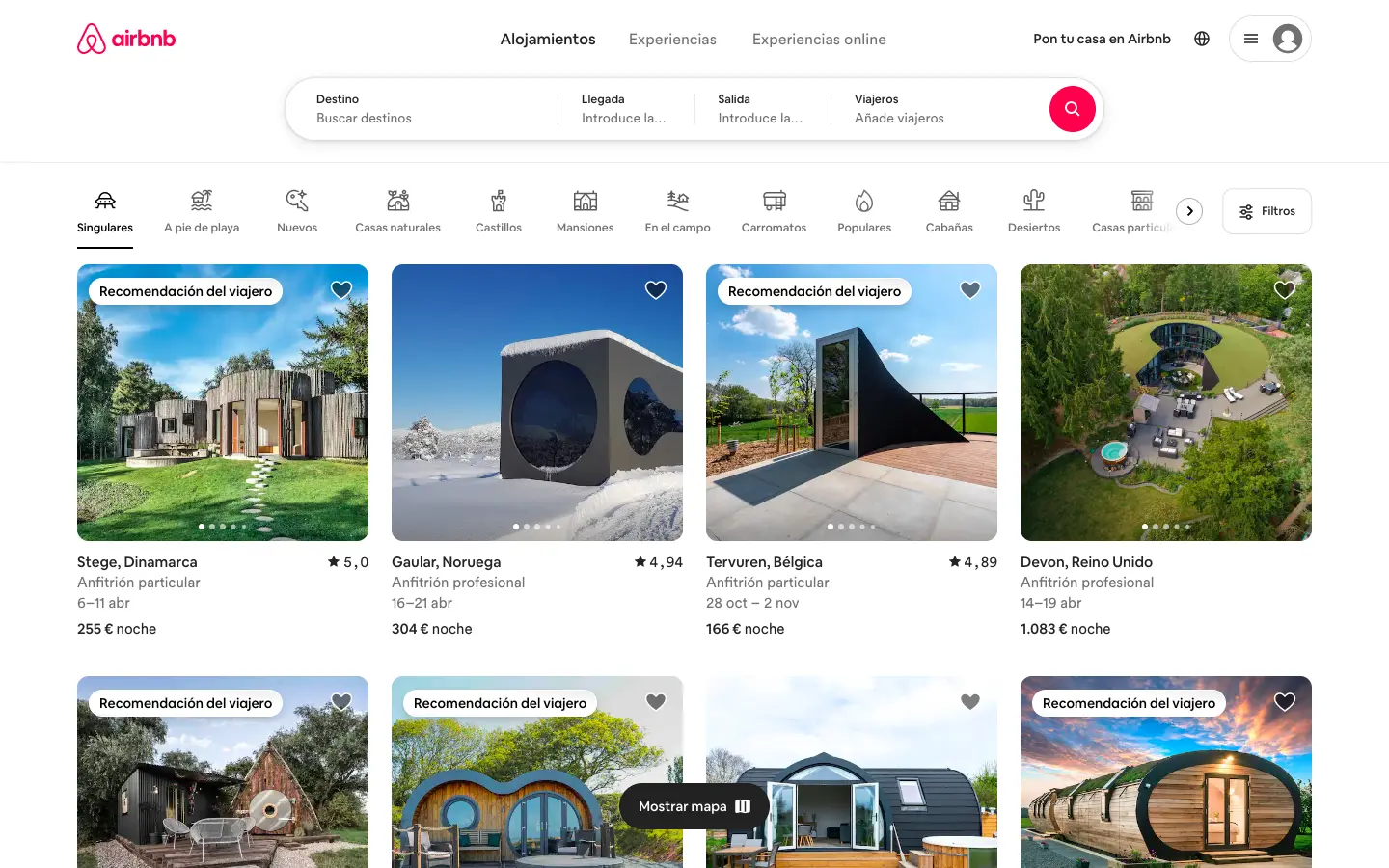Open Pon tu casa en Airbnb link
Screen dimensions: 1389x868
1102,39
